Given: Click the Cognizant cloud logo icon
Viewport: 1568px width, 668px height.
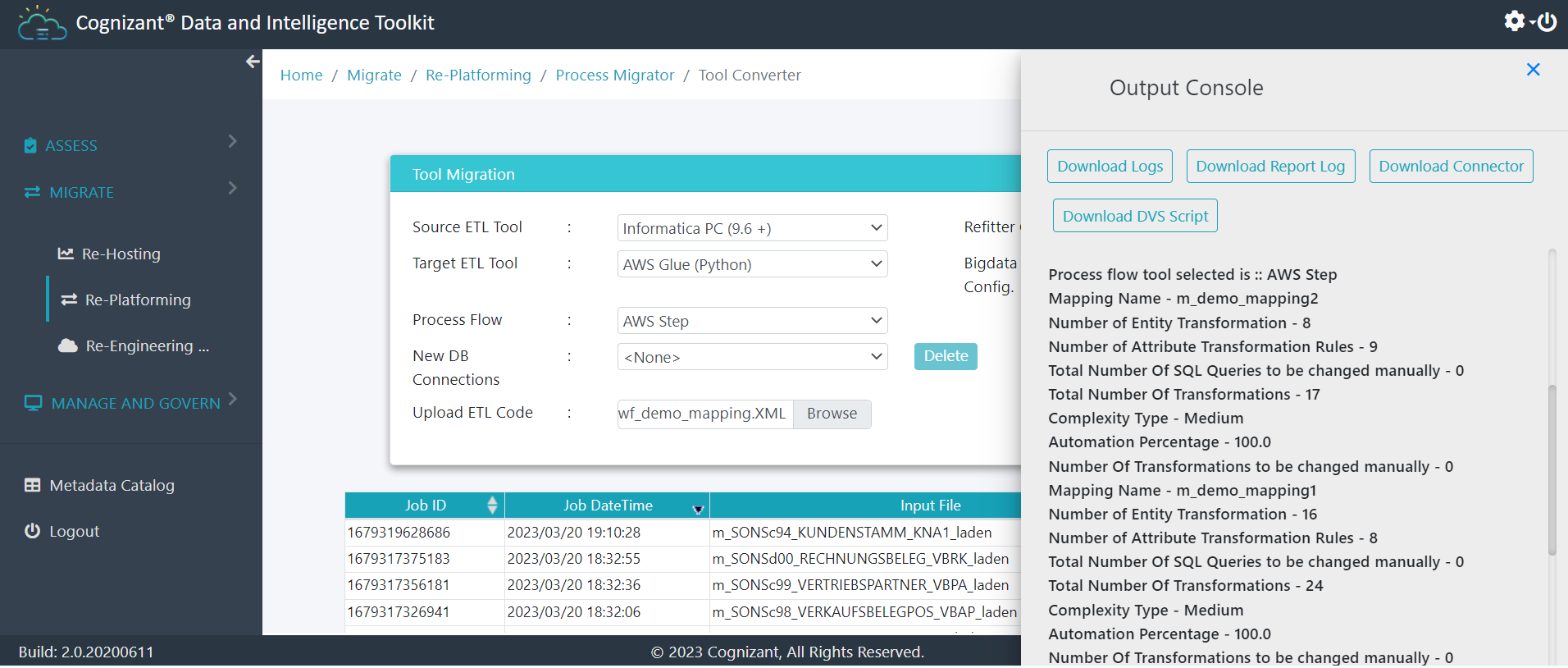Looking at the screenshot, I should (x=42, y=23).
